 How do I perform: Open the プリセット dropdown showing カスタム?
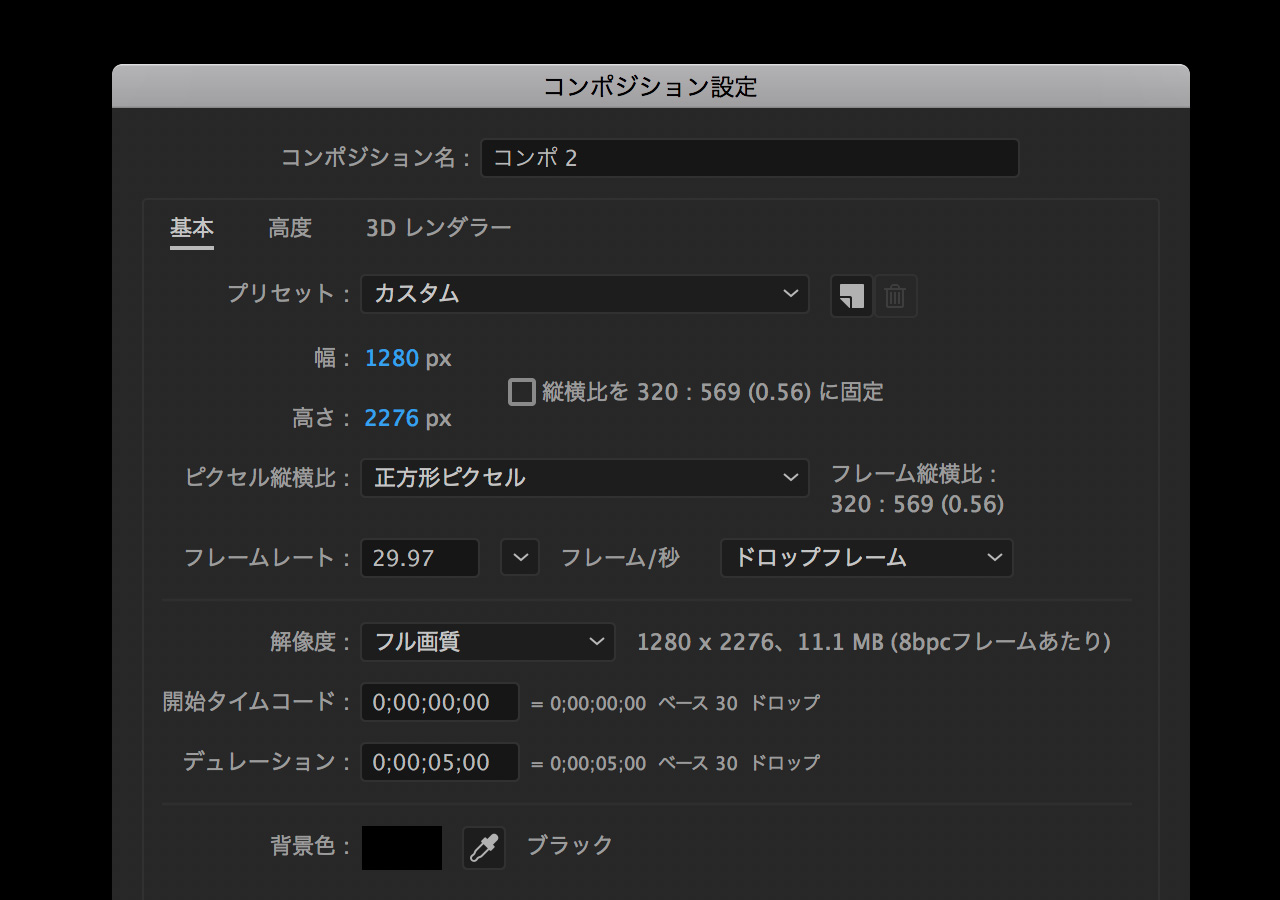point(584,294)
